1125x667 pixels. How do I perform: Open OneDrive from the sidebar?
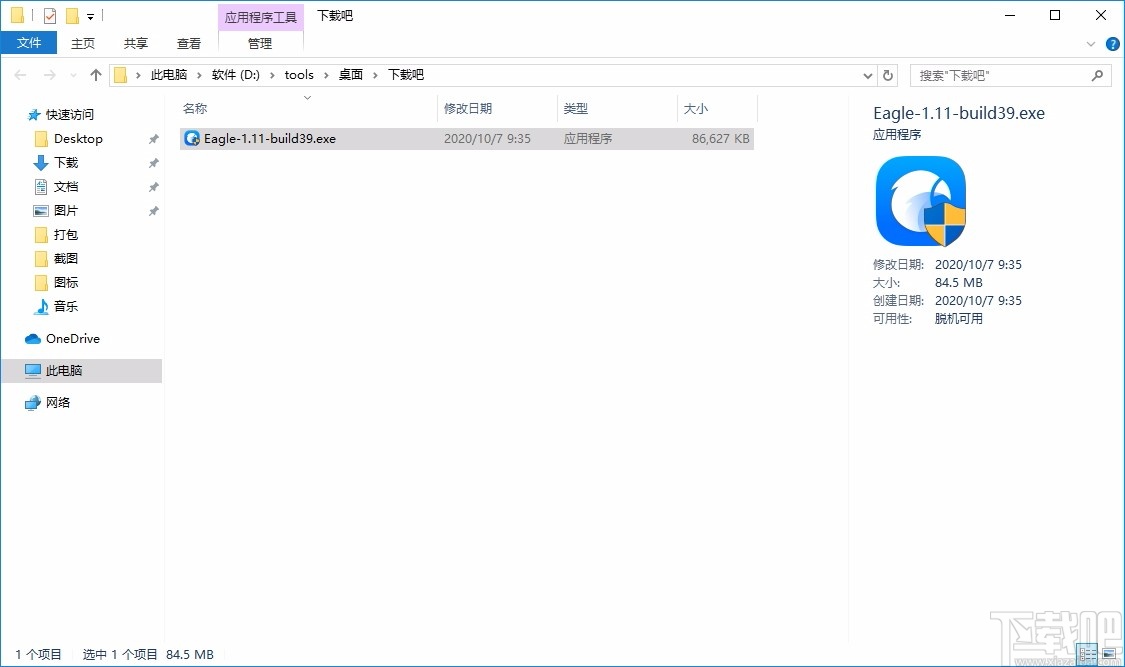tap(73, 338)
